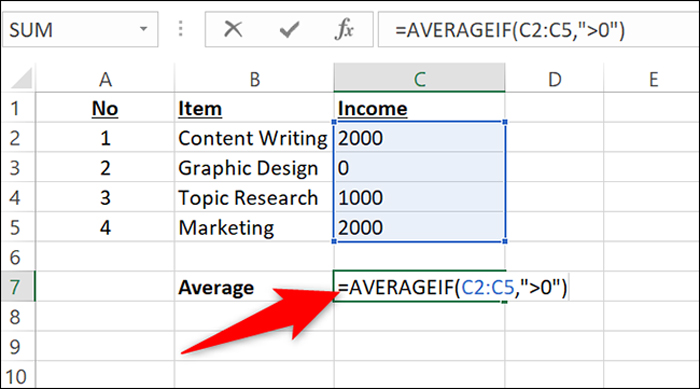The height and width of the screenshot is (389, 700).
Task: Select row 3 header
Action: point(18,168)
